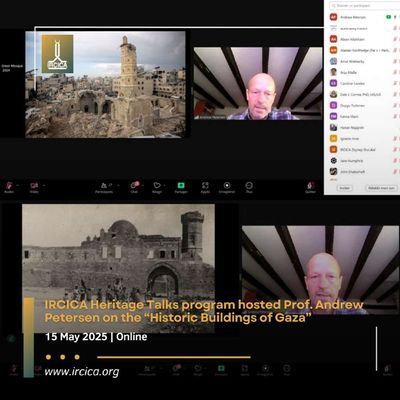Screen dimensions: 400x400
Task: Select Andrew Petersen's upper video tile
Action: [258, 83]
